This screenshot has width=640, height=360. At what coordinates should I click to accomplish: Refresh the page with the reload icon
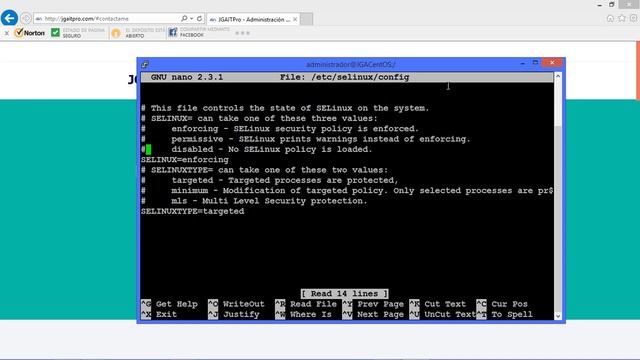199,18
